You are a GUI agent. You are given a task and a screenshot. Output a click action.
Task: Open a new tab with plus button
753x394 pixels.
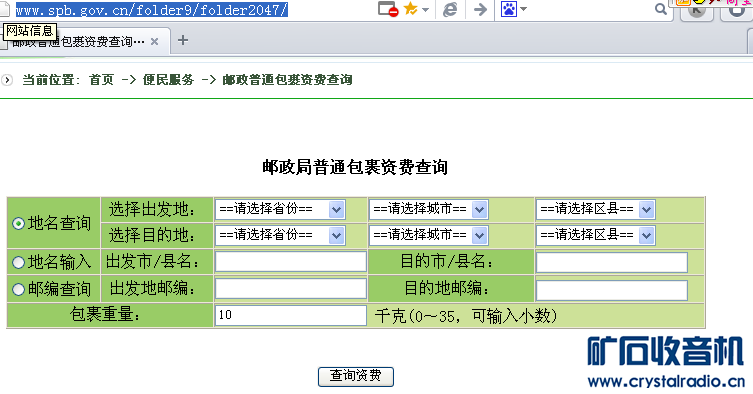(x=182, y=40)
